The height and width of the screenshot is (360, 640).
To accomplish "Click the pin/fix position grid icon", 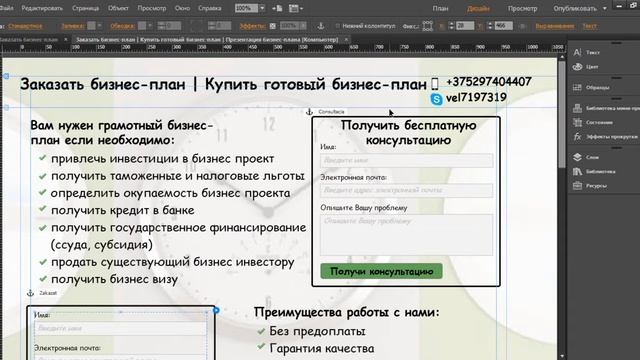I will click(x=427, y=26).
